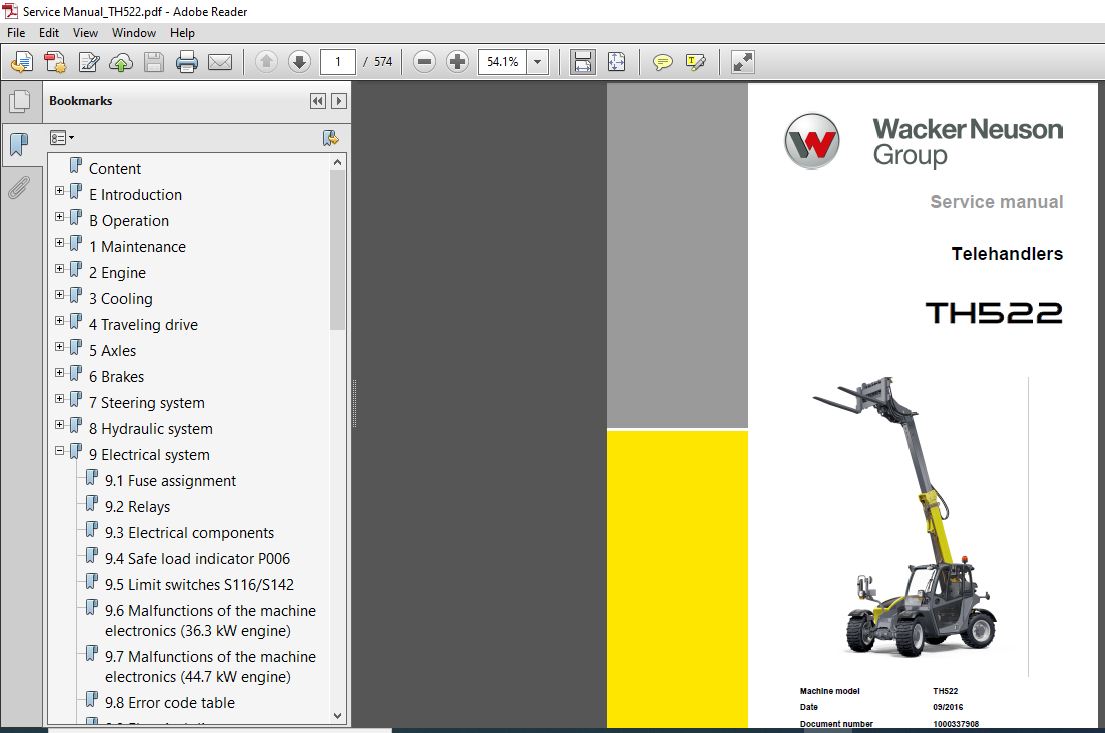1105x733 pixels.
Task: Expand the B Operation bookmark
Action: point(60,217)
